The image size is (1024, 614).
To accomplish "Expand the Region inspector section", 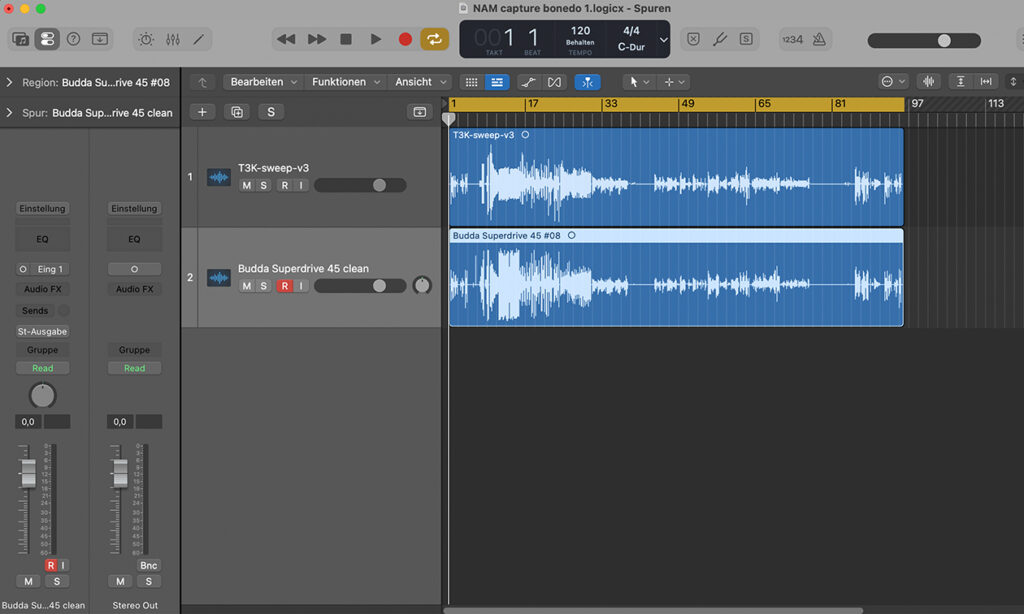I will point(9,82).
